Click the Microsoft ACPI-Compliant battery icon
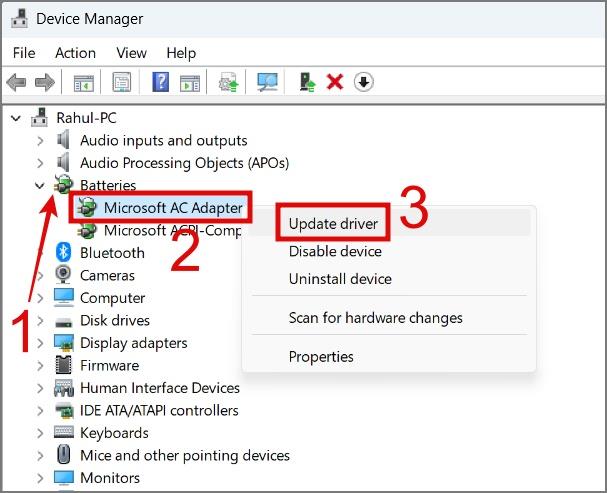 pos(87,230)
